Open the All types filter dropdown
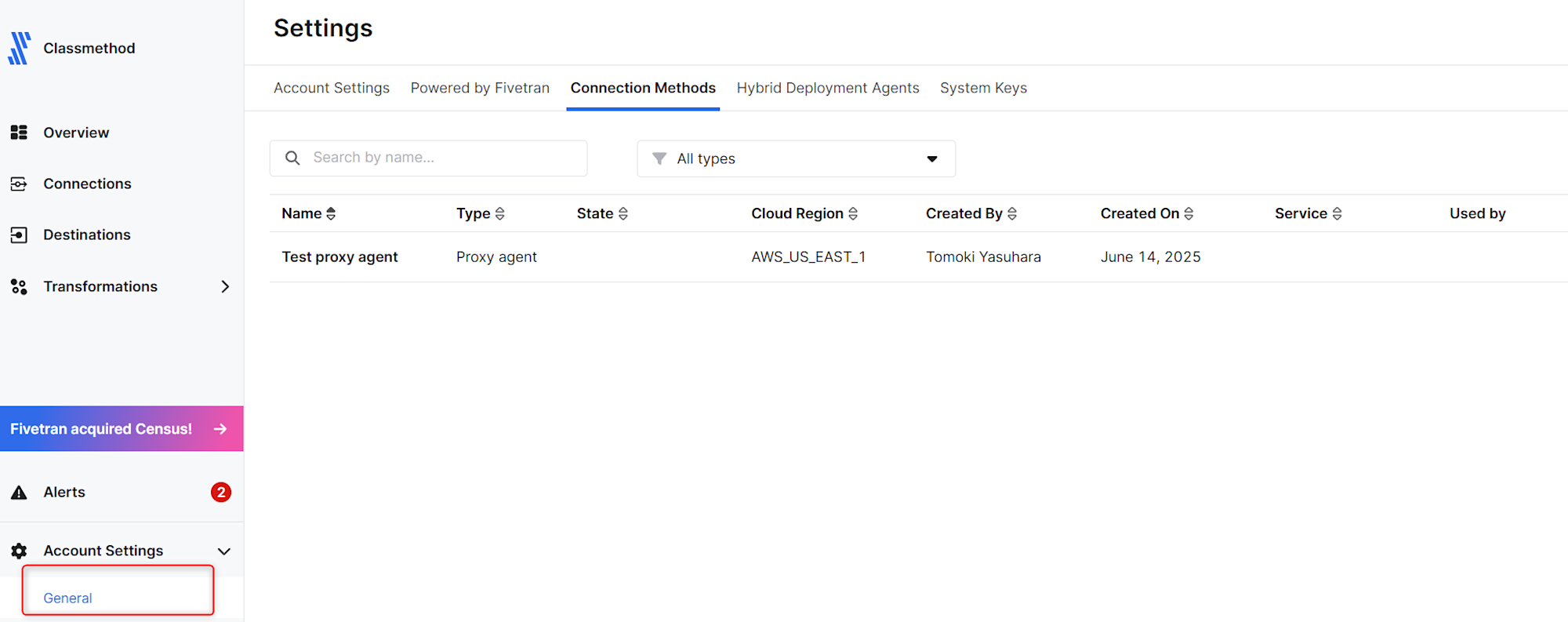Viewport: 1568px width, 622px height. (x=796, y=158)
